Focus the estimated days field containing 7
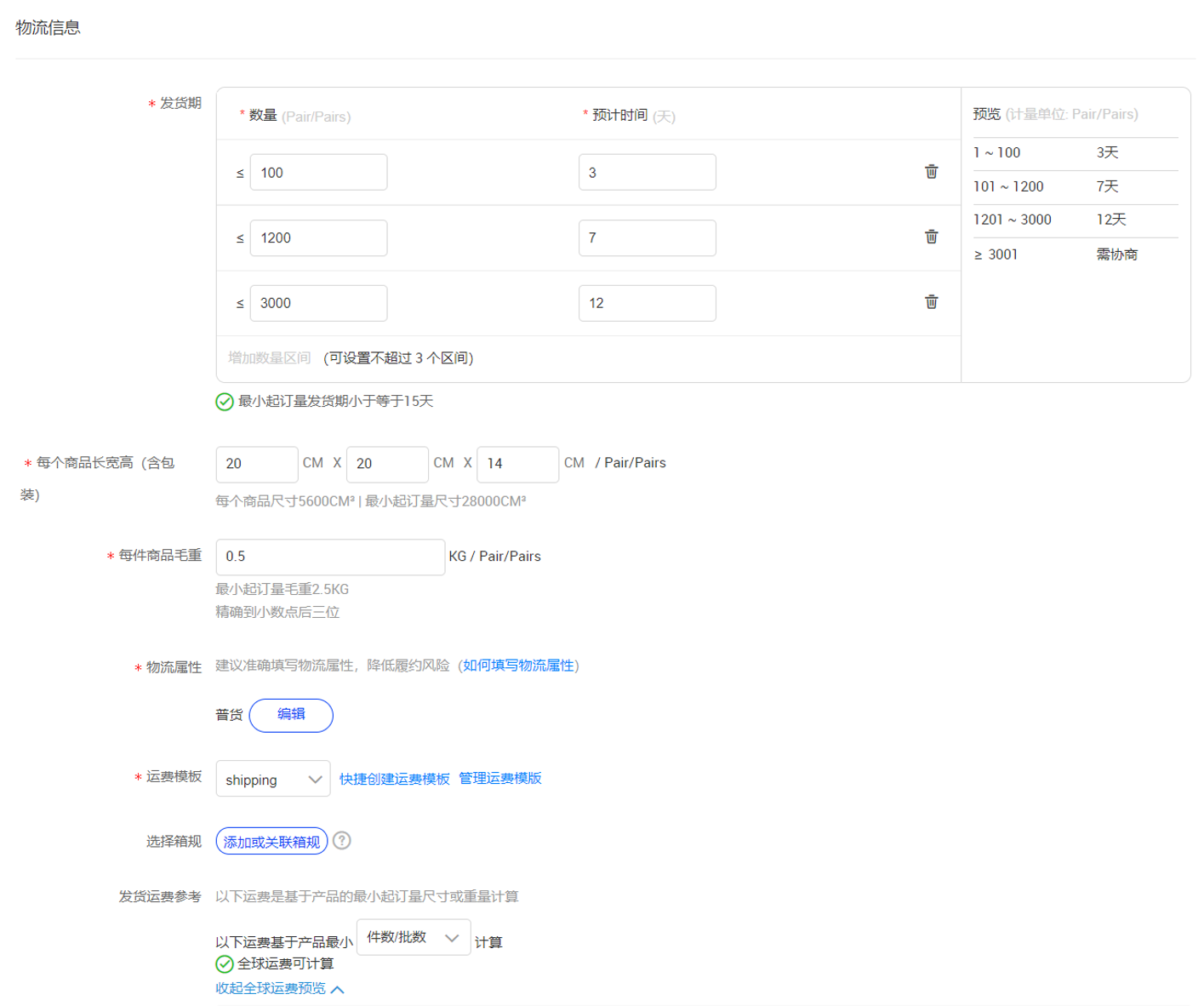This screenshot has width=1204, height=1006. [647, 238]
